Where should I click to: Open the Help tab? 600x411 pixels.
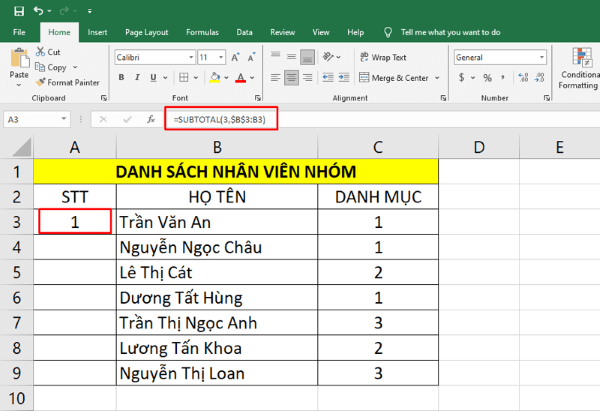355,32
